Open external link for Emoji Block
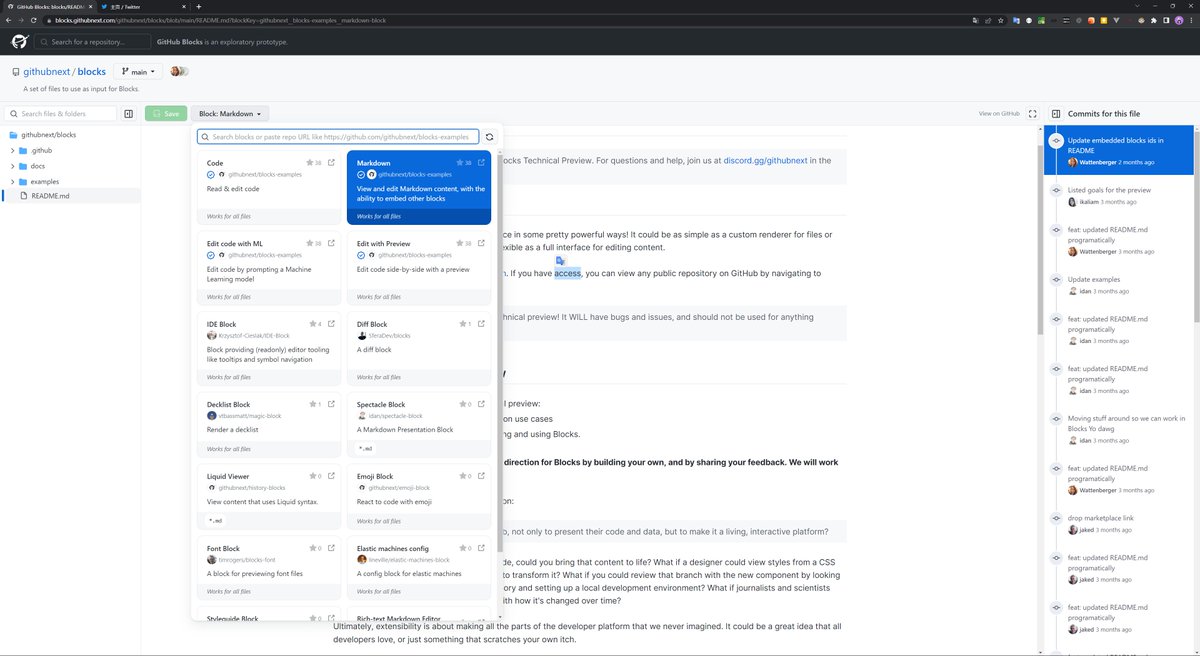This screenshot has width=1200, height=656. point(481,476)
